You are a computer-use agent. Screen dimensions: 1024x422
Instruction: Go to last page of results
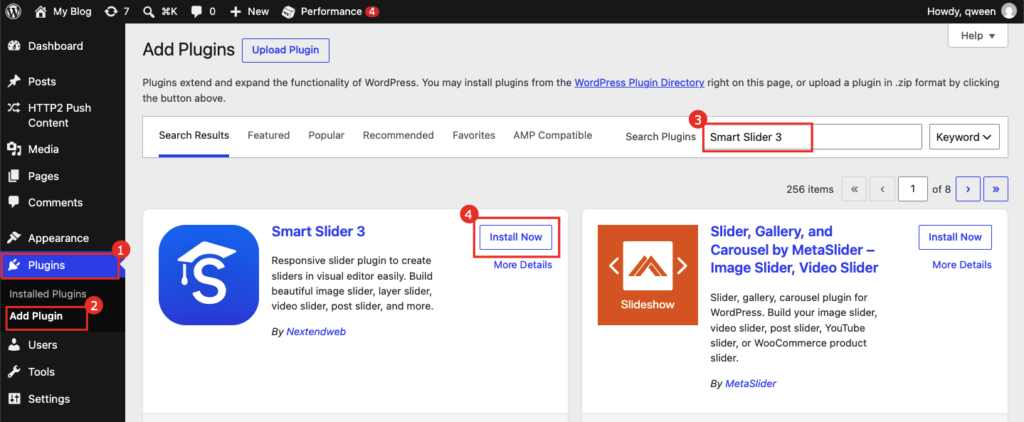tap(995, 189)
